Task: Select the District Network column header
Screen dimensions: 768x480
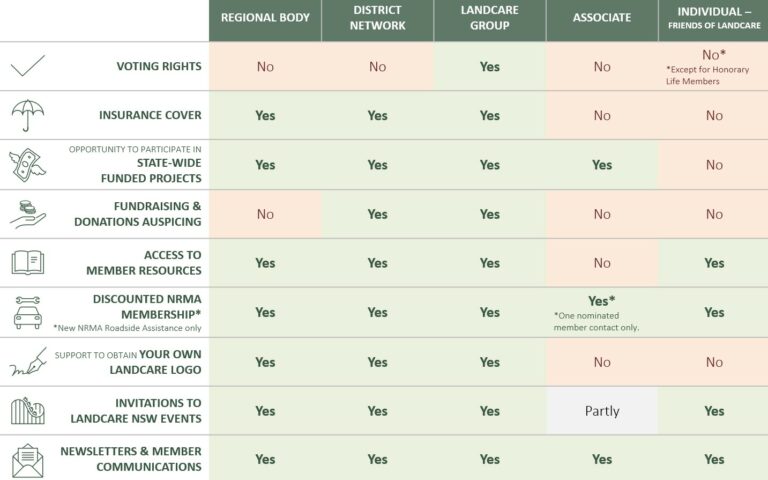Action: click(x=378, y=18)
